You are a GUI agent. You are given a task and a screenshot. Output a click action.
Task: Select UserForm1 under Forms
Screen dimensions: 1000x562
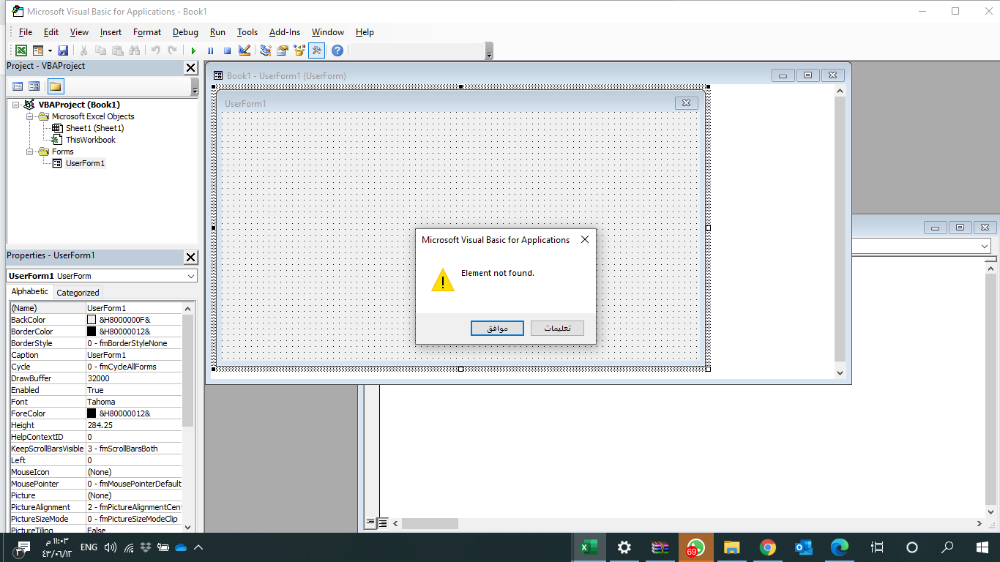[85, 163]
